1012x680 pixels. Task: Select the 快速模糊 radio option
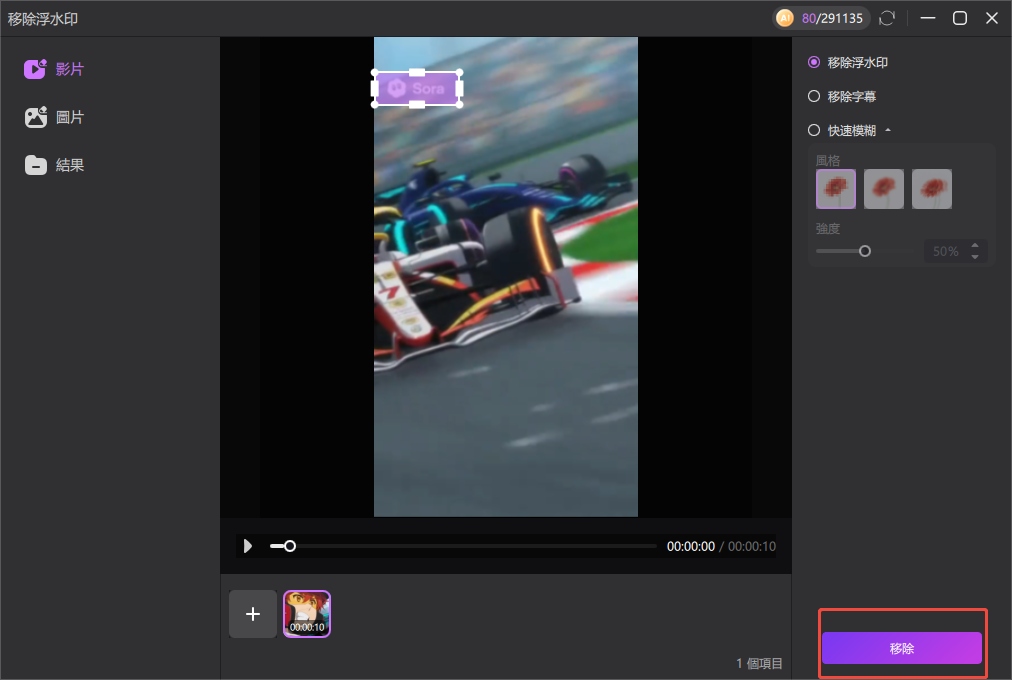coord(814,130)
